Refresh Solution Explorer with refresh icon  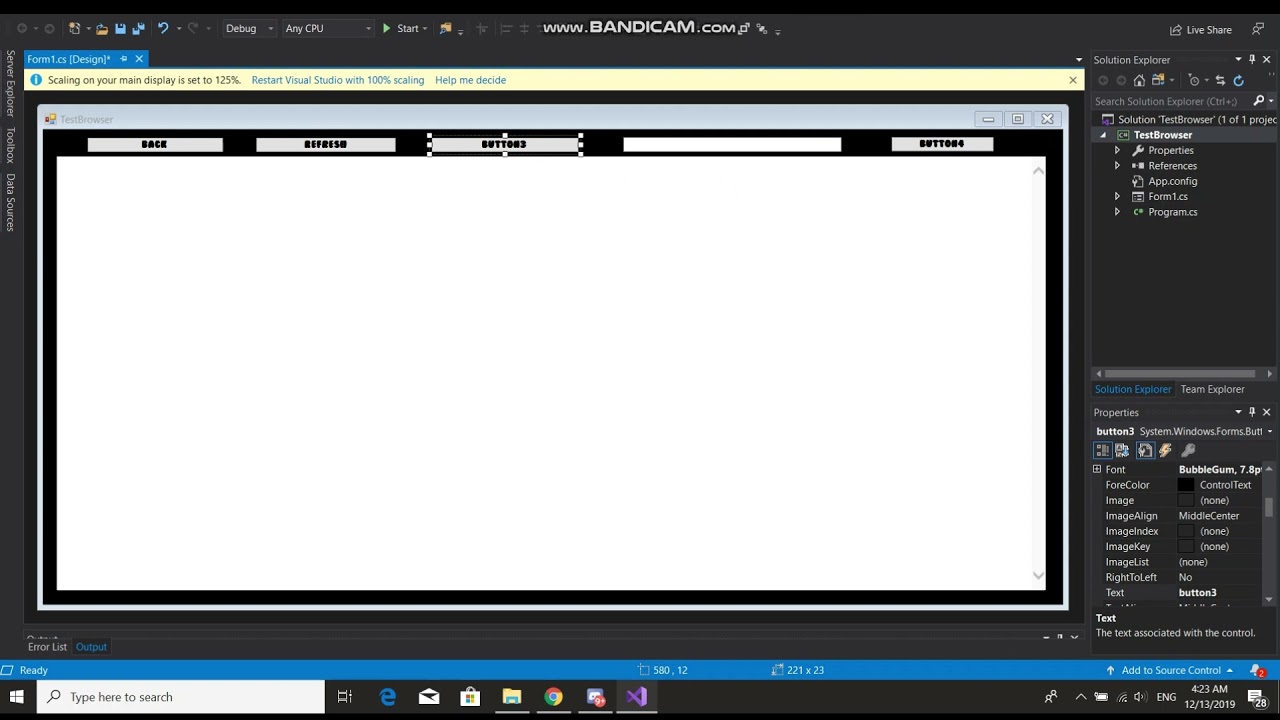tap(1238, 80)
